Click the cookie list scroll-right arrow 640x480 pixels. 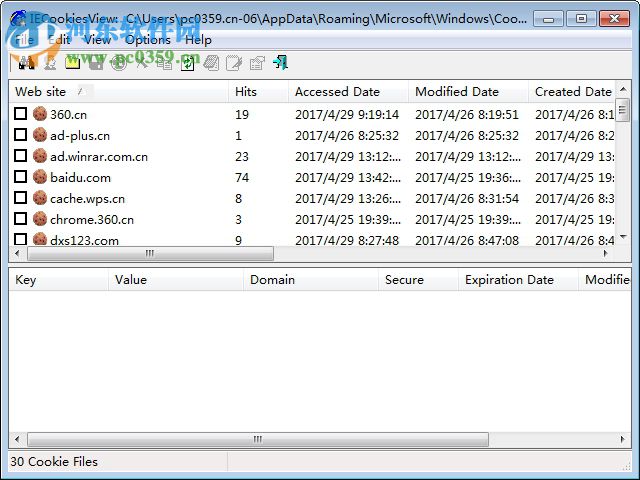pos(606,253)
